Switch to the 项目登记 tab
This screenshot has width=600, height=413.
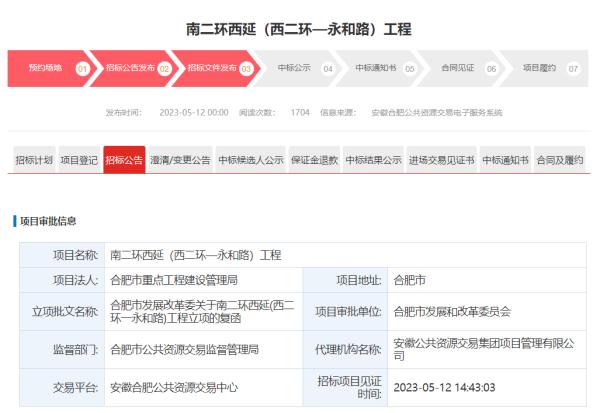79,160
